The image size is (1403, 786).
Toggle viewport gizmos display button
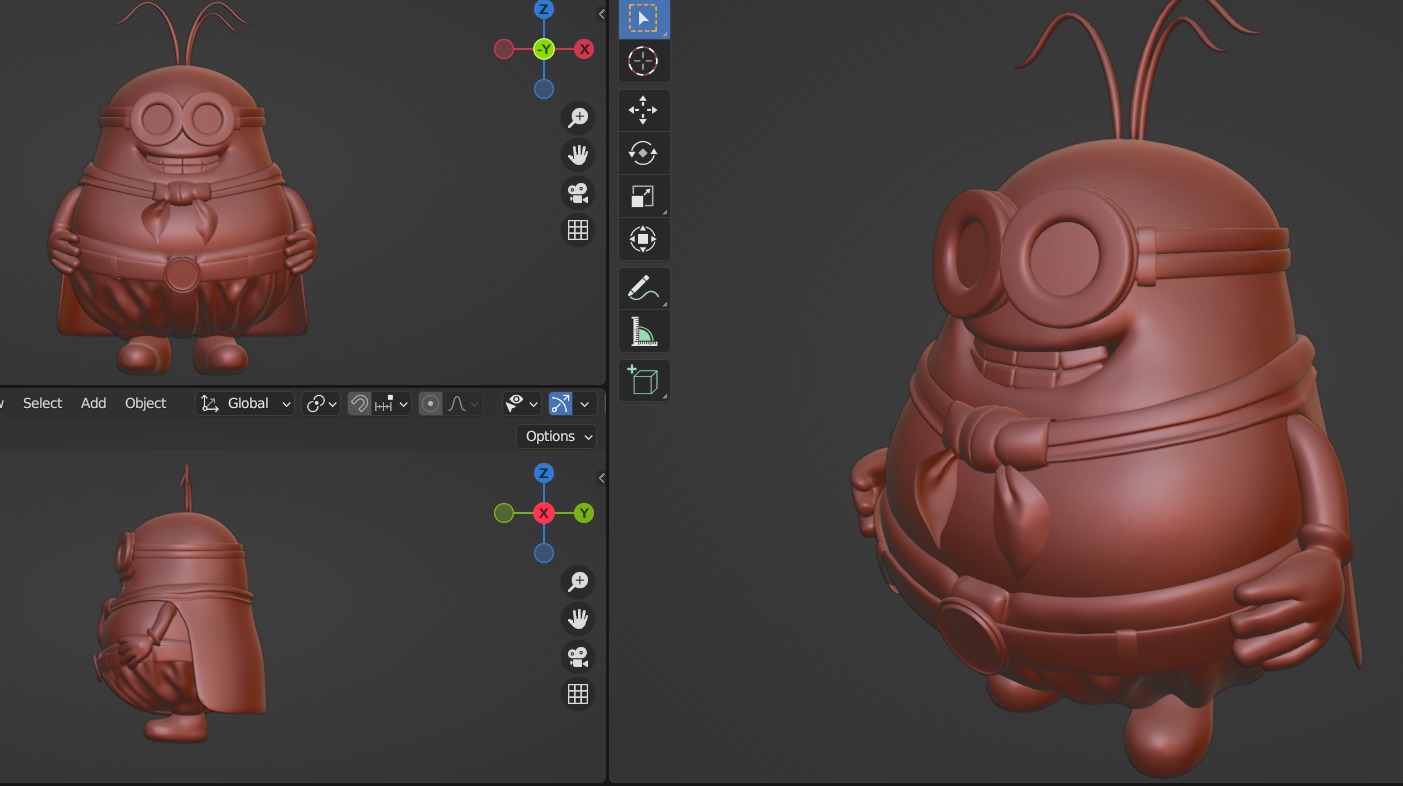coord(560,404)
